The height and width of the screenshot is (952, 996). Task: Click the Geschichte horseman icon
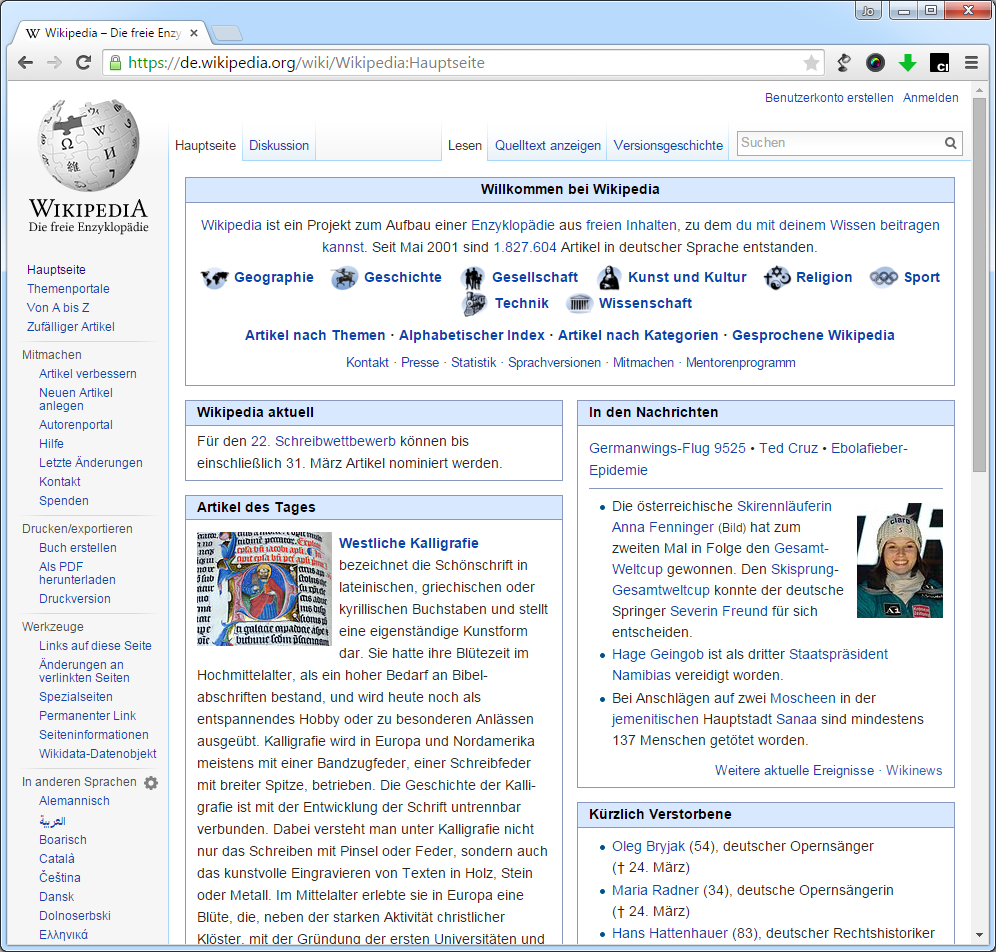click(x=344, y=278)
